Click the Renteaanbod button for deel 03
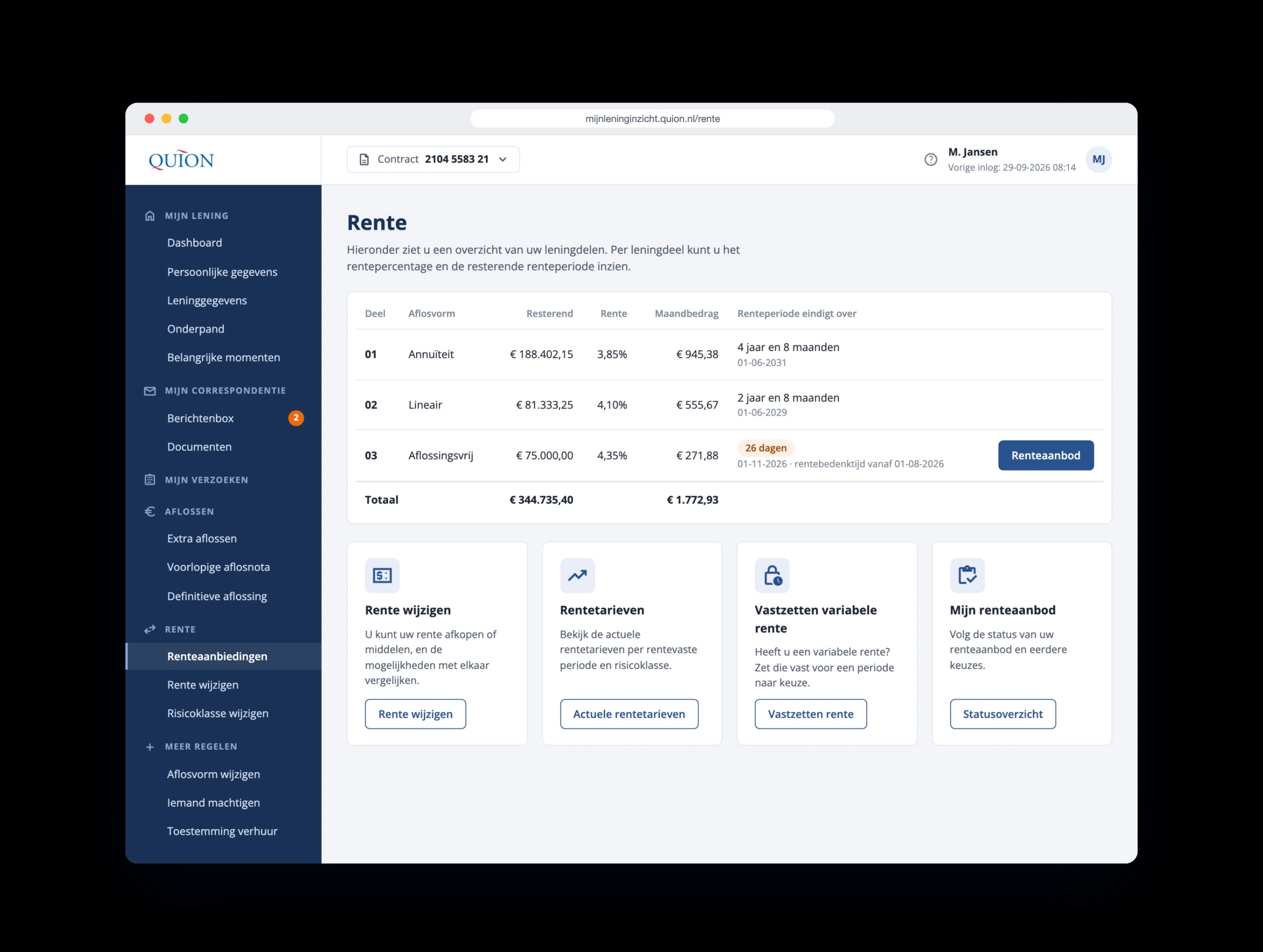Viewport: 1263px width, 952px height. (x=1046, y=455)
